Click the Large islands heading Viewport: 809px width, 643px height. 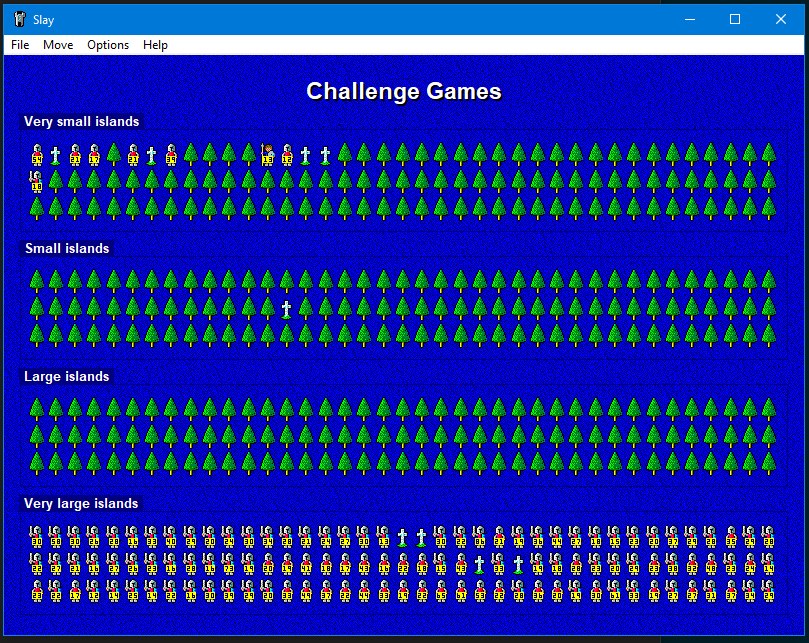[67, 376]
